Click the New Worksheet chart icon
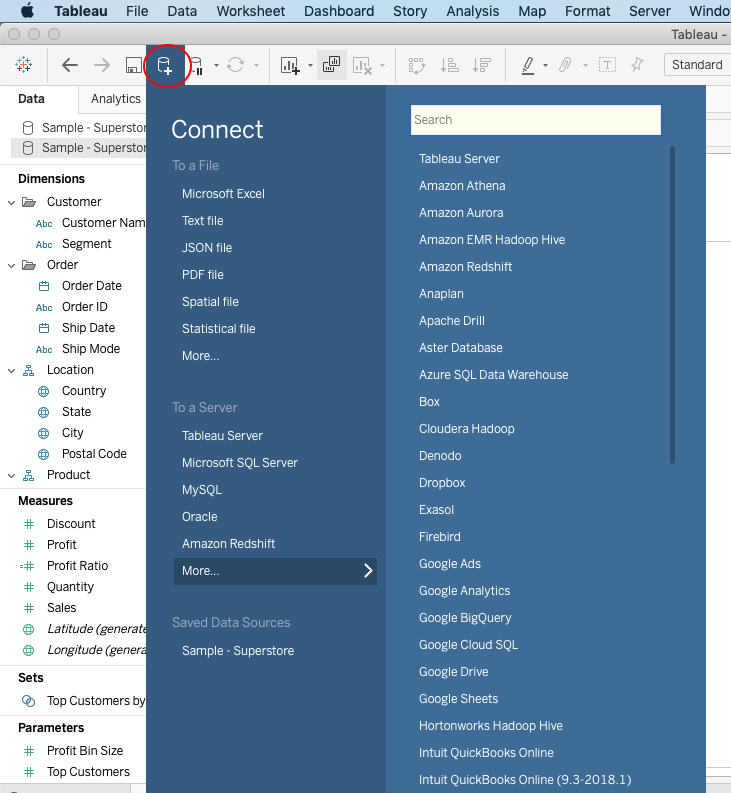The height and width of the screenshot is (793, 731). click(x=290, y=65)
